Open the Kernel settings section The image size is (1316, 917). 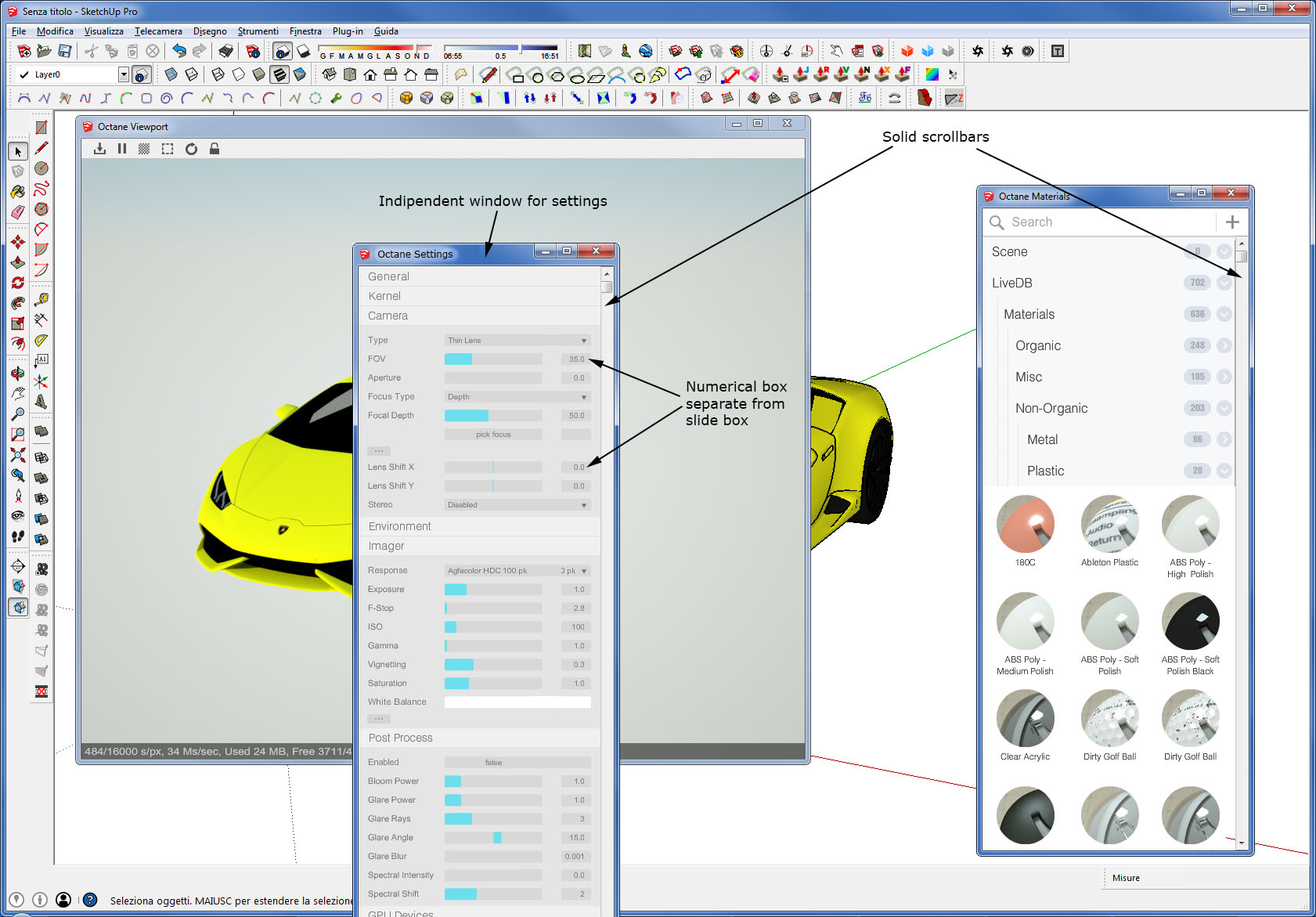coord(479,296)
